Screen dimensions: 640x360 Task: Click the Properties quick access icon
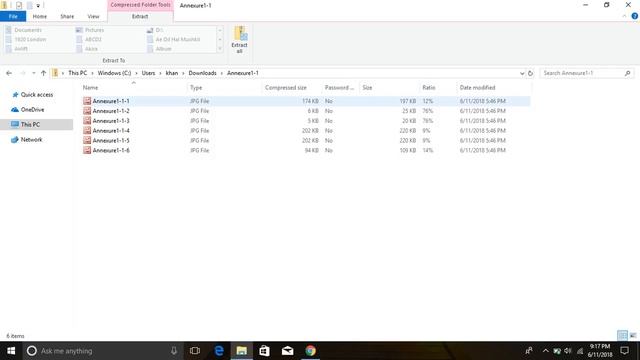click(x=19, y=5)
